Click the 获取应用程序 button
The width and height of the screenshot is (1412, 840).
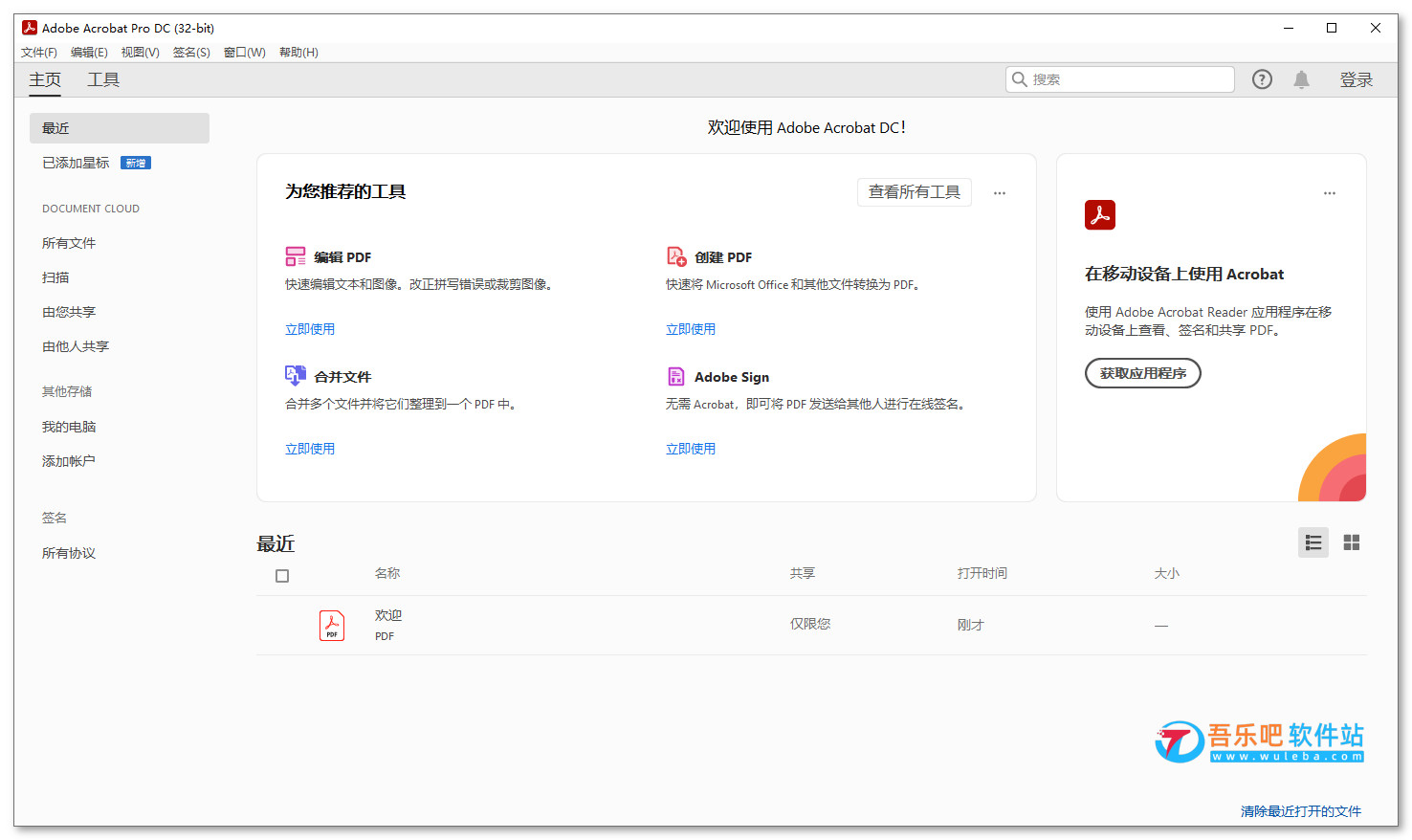coord(1143,373)
